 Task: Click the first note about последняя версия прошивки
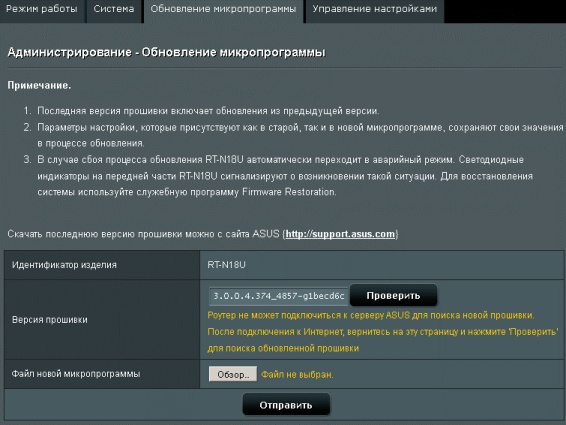pyautogui.click(x=208, y=111)
